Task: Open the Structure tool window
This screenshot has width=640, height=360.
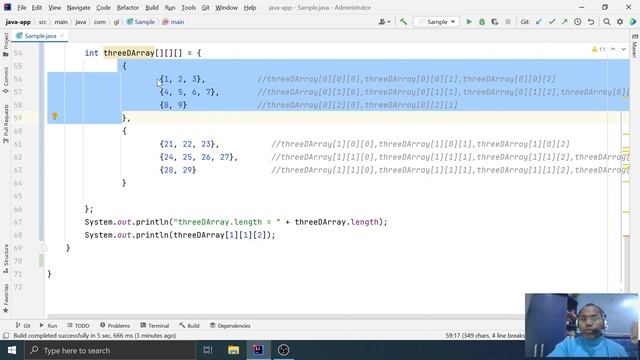Action: 6,259
